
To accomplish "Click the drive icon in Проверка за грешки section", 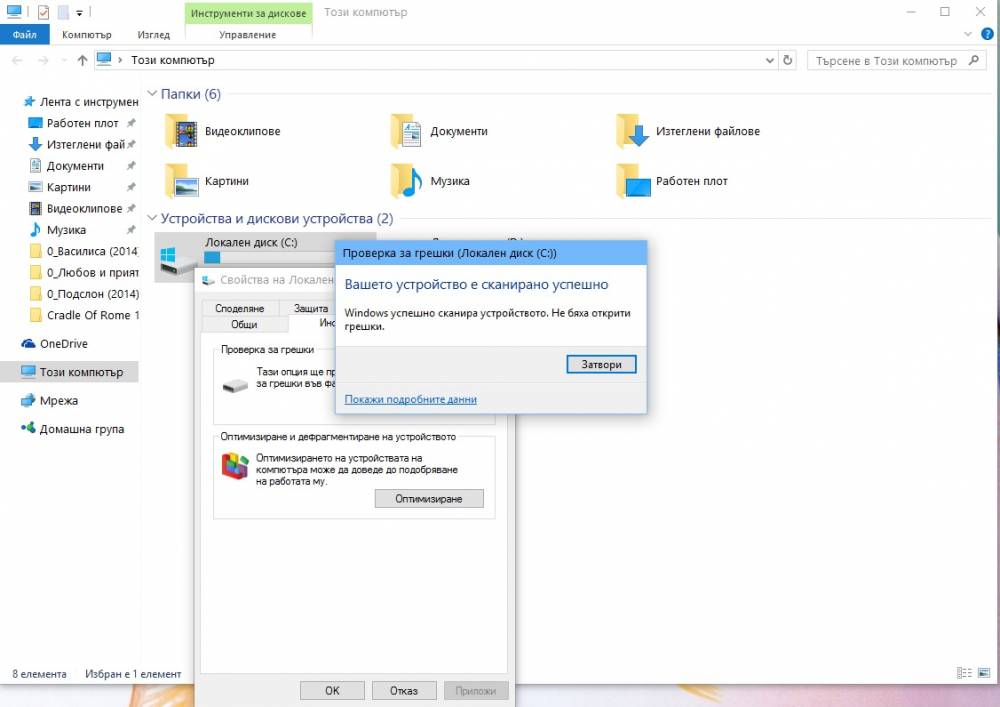I will click(x=235, y=386).
